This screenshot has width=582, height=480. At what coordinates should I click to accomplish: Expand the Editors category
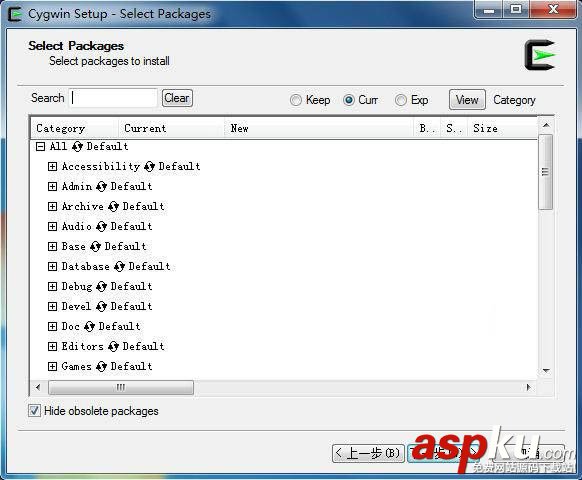[52, 347]
